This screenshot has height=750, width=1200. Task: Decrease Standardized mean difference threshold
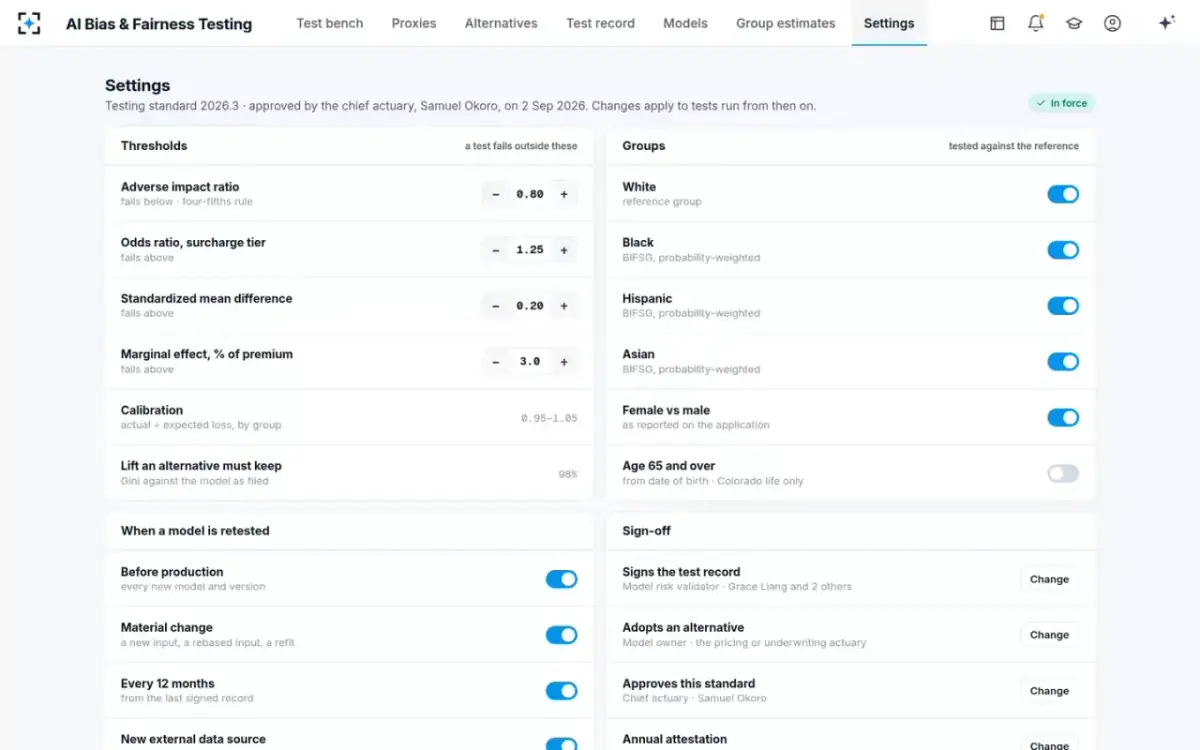(x=496, y=306)
